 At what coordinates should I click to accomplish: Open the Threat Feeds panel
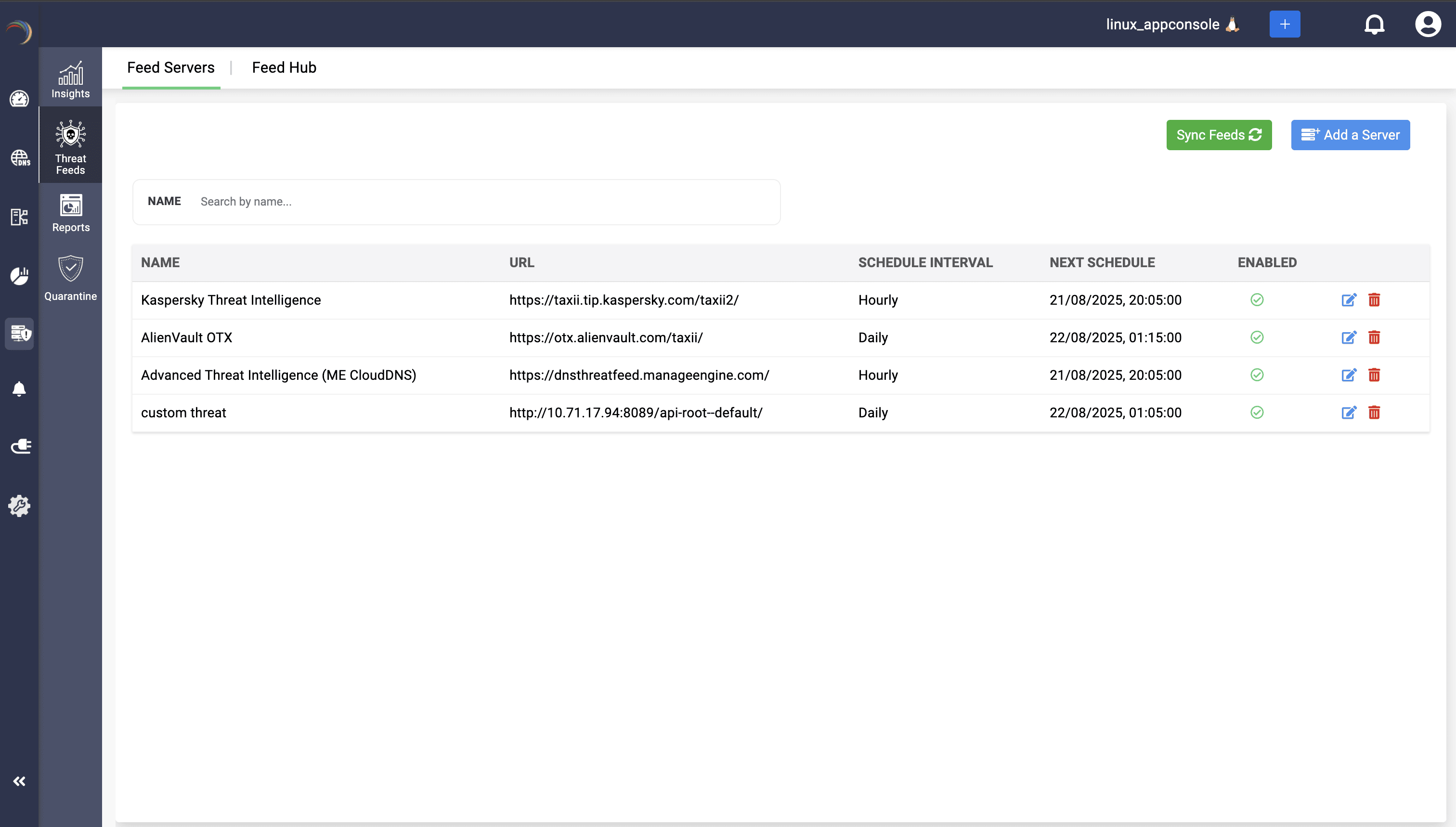(70, 145)
